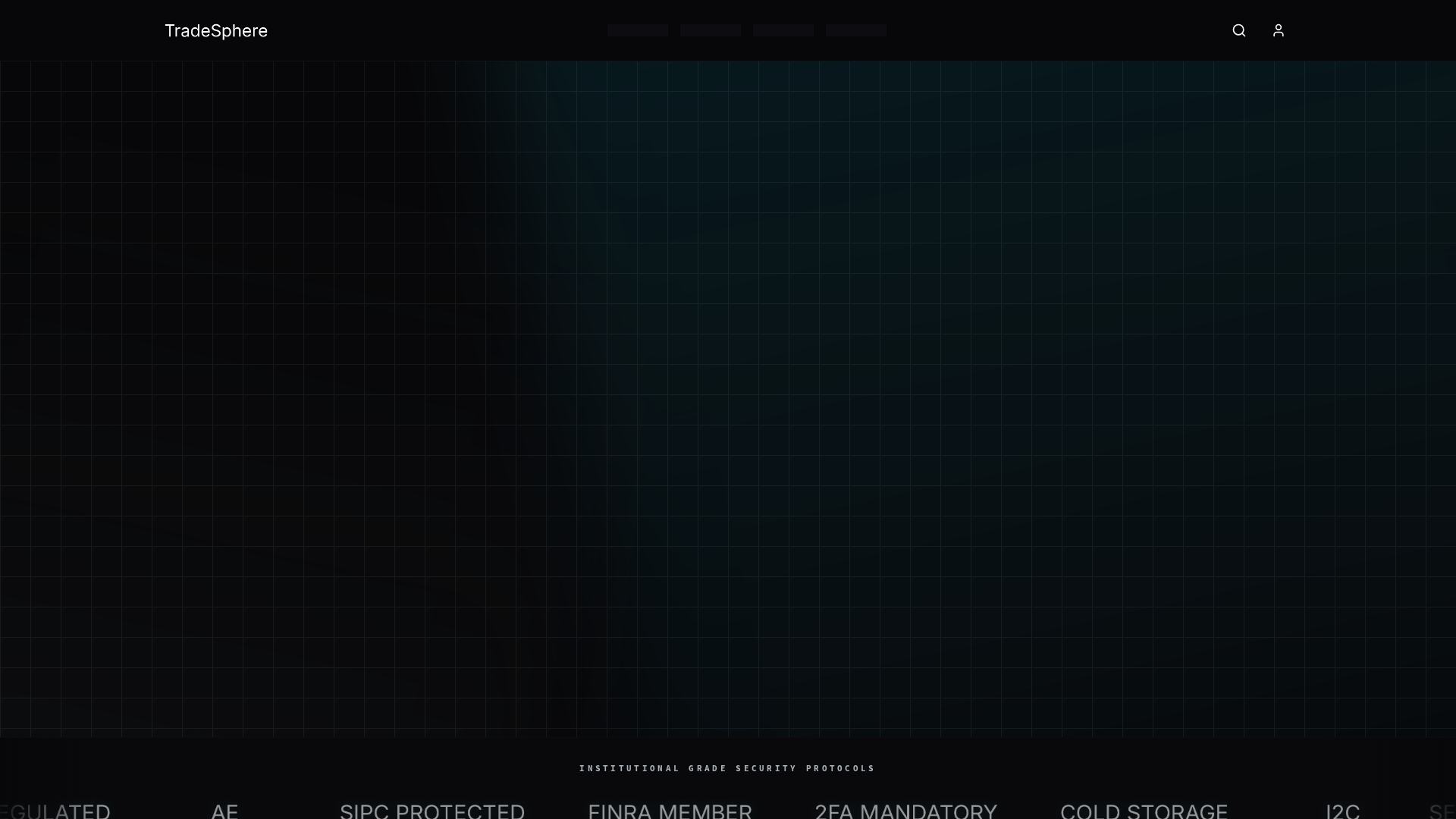Screen dimensions: 1456x819
Task: Click INSTITUTIONAL GRADE SECURITY PROTOCOLS heading
Action: pos(726,768)
